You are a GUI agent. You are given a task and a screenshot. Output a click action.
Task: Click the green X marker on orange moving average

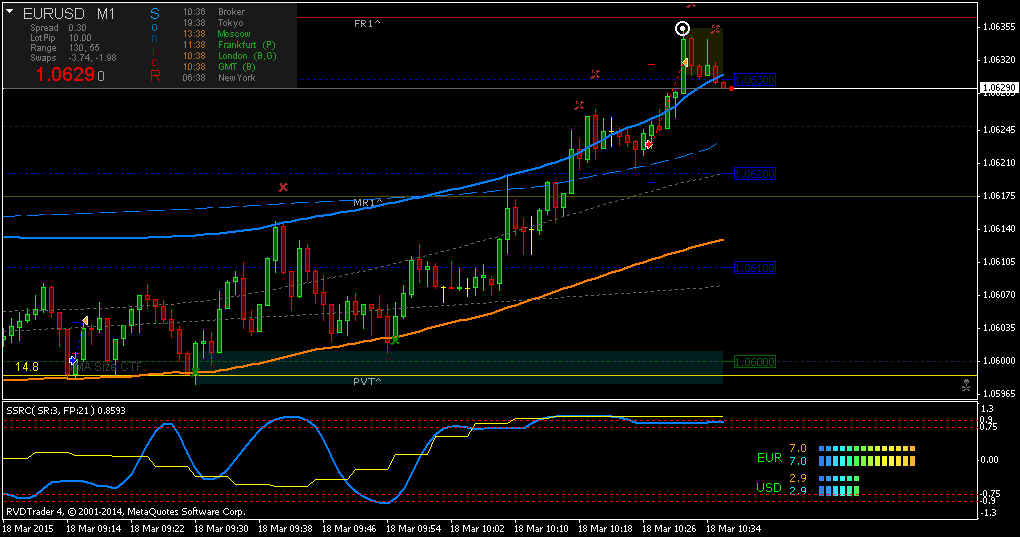[x=395, y=341]
